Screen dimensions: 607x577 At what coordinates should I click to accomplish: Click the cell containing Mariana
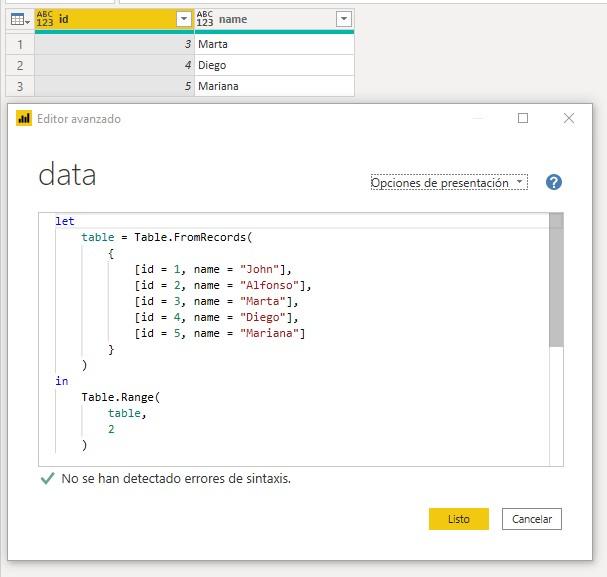[273, 86]
